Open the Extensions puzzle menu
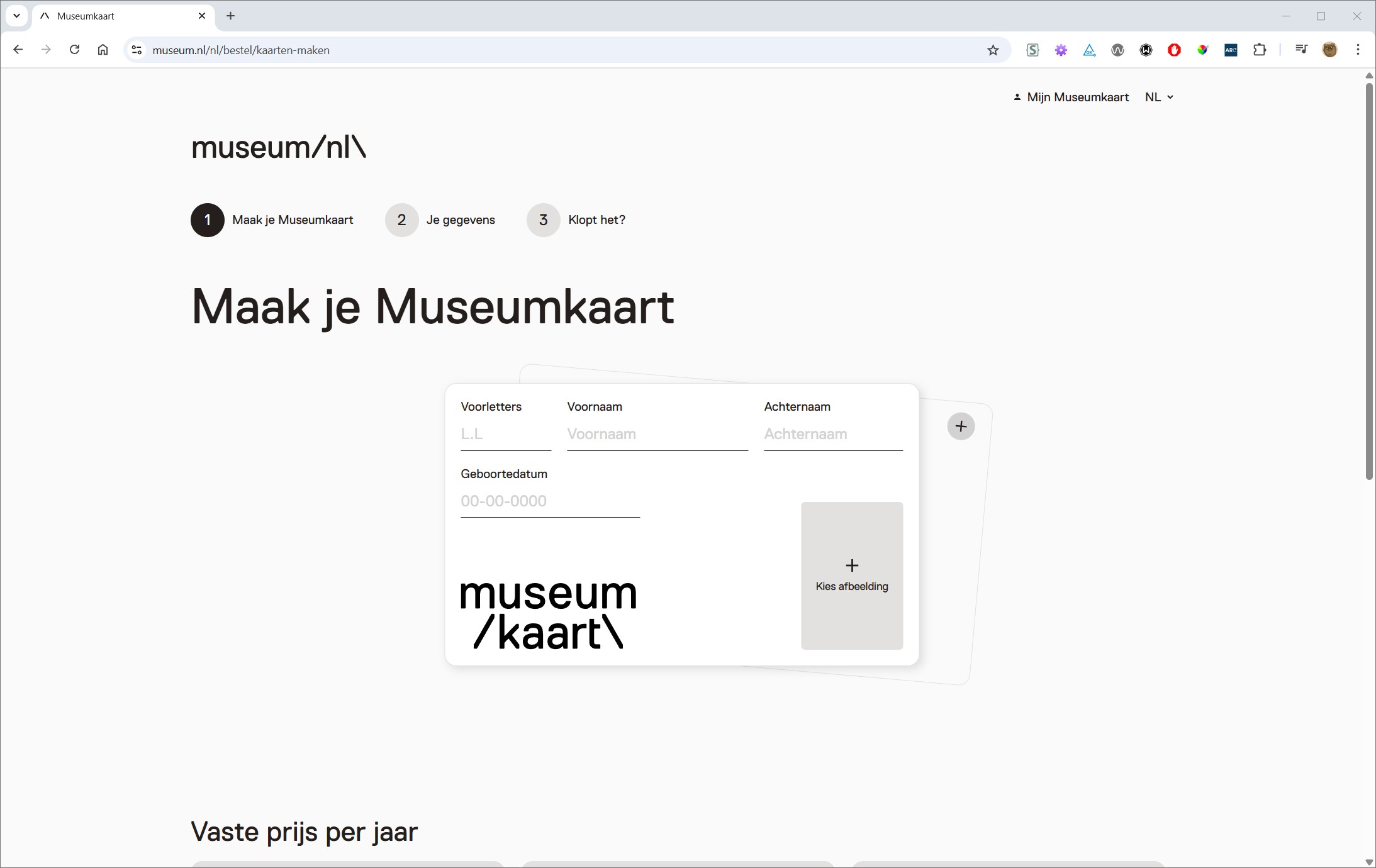Image resolution: width=1376 pixels, height=868 pixels. tap(1260, 50)
